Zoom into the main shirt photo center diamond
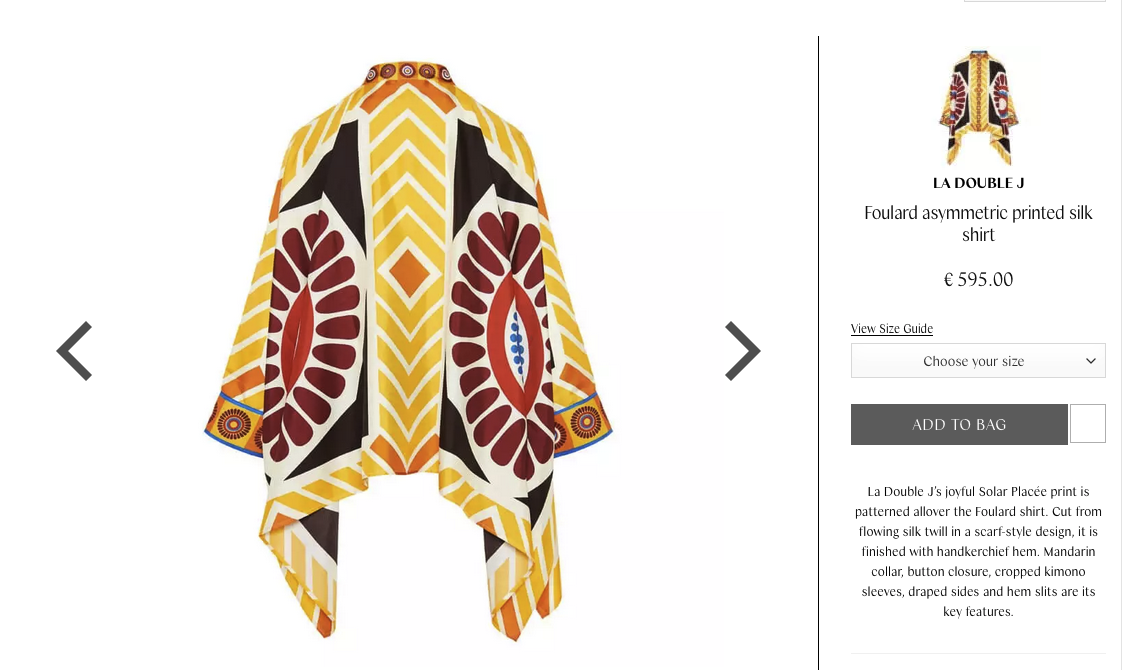Viewport: 1122px width, 670px height. (x=409, y=273)
